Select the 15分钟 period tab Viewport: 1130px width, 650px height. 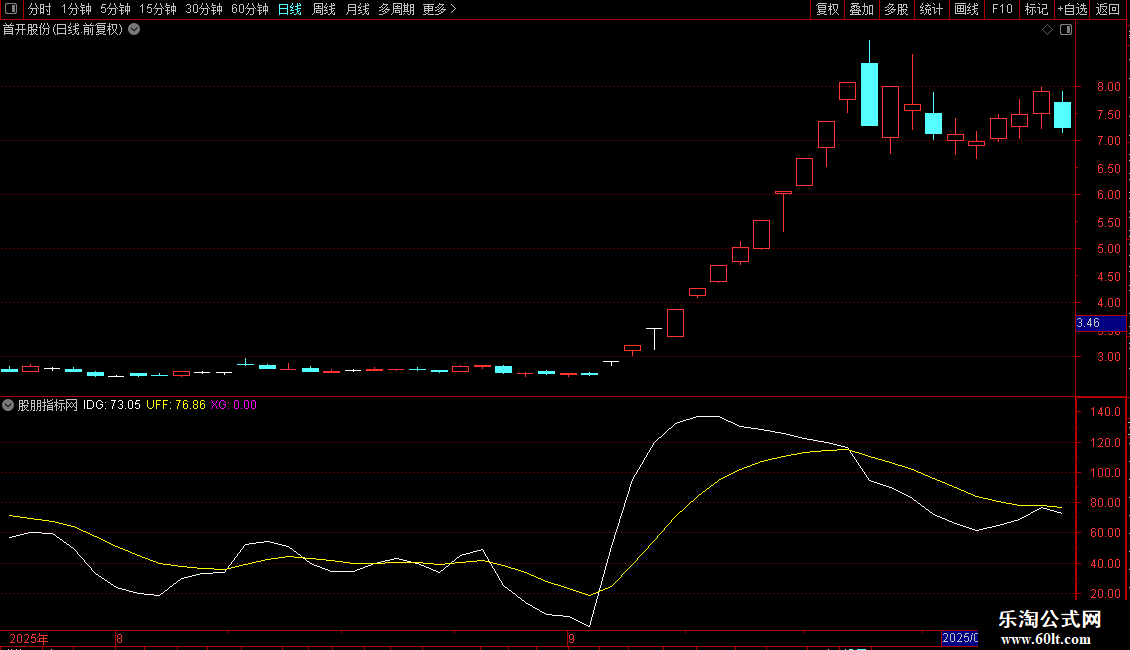click(158, 9)
